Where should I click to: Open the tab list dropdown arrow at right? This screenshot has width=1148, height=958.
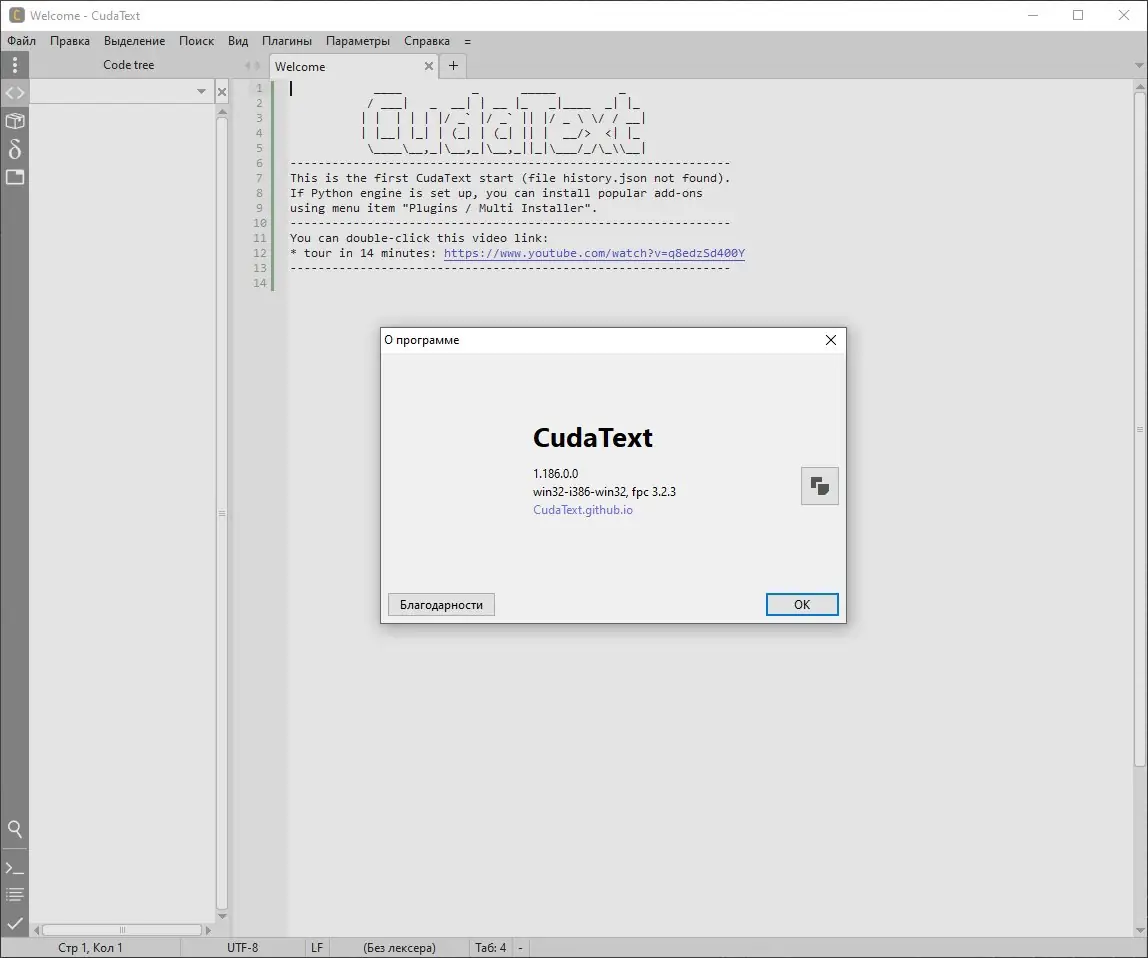1138,66
